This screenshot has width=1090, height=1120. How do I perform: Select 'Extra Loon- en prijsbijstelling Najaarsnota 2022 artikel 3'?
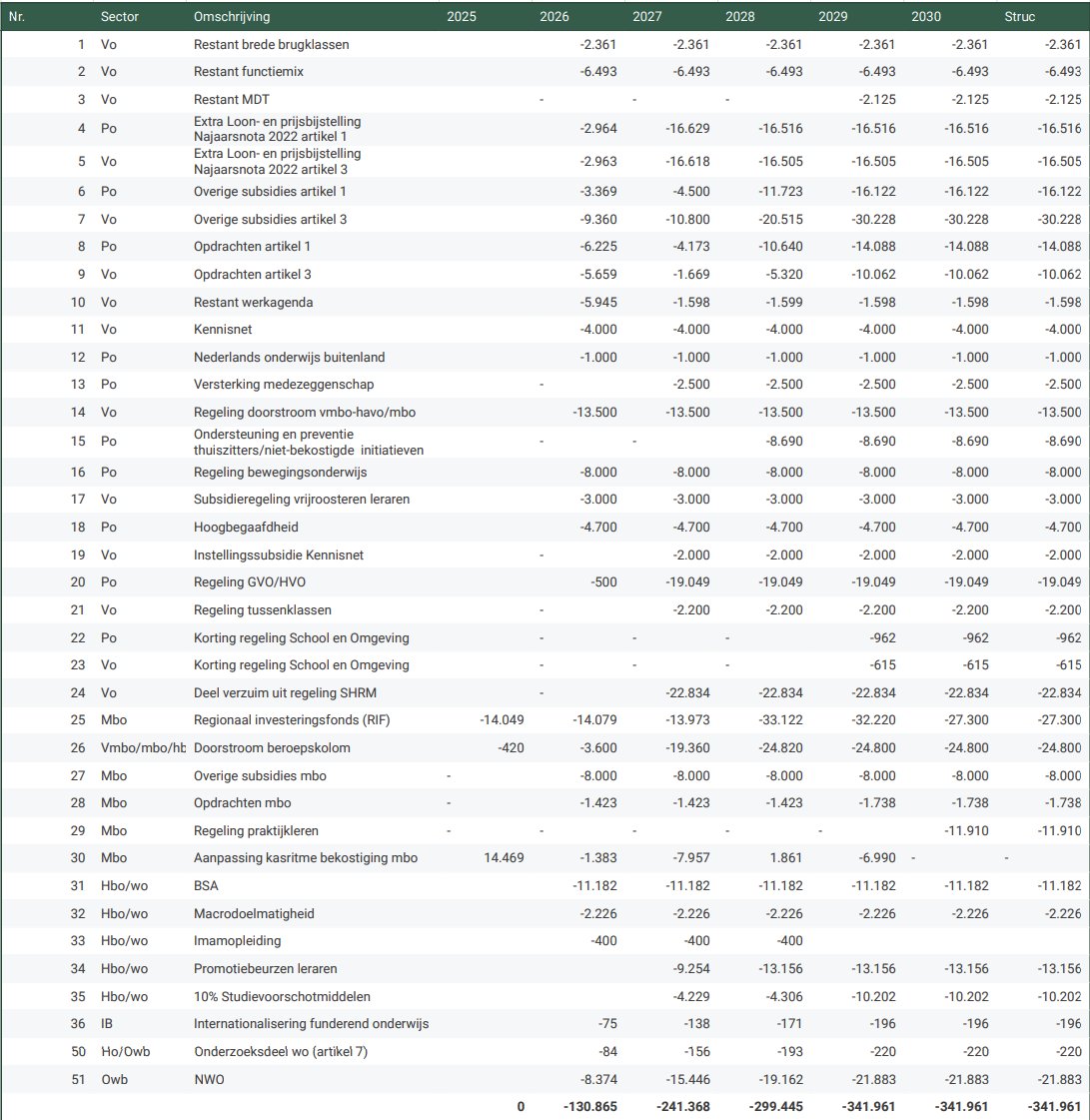click(277, 162)
